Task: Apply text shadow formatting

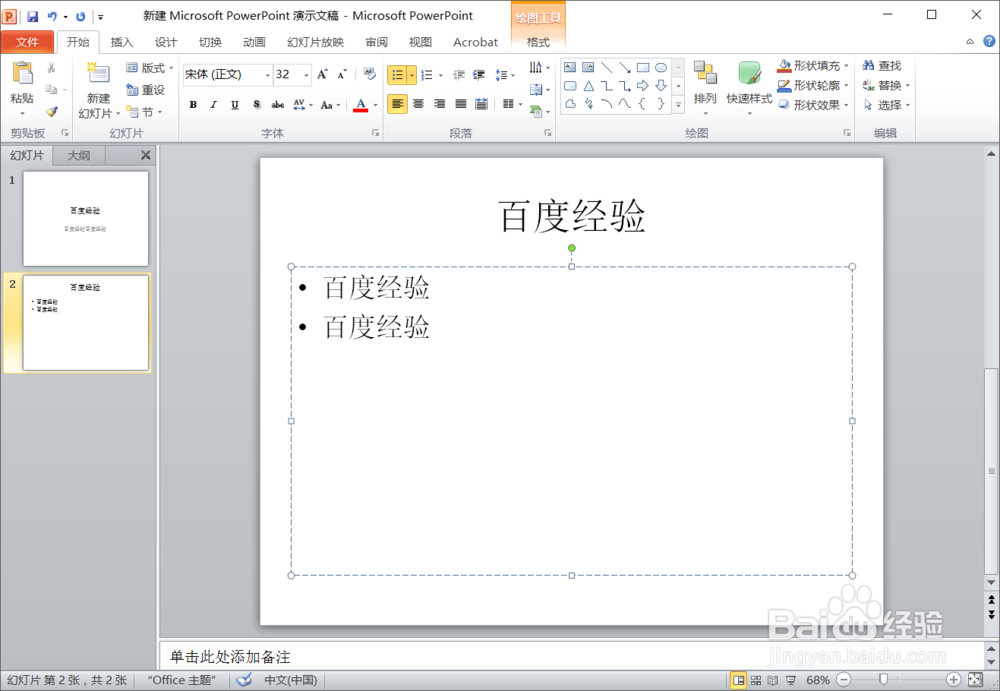Action: coord(256,105)
